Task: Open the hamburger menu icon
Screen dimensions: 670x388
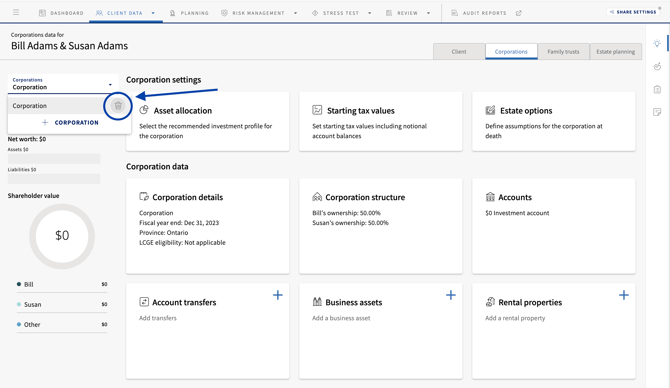Action: (16, 12)
